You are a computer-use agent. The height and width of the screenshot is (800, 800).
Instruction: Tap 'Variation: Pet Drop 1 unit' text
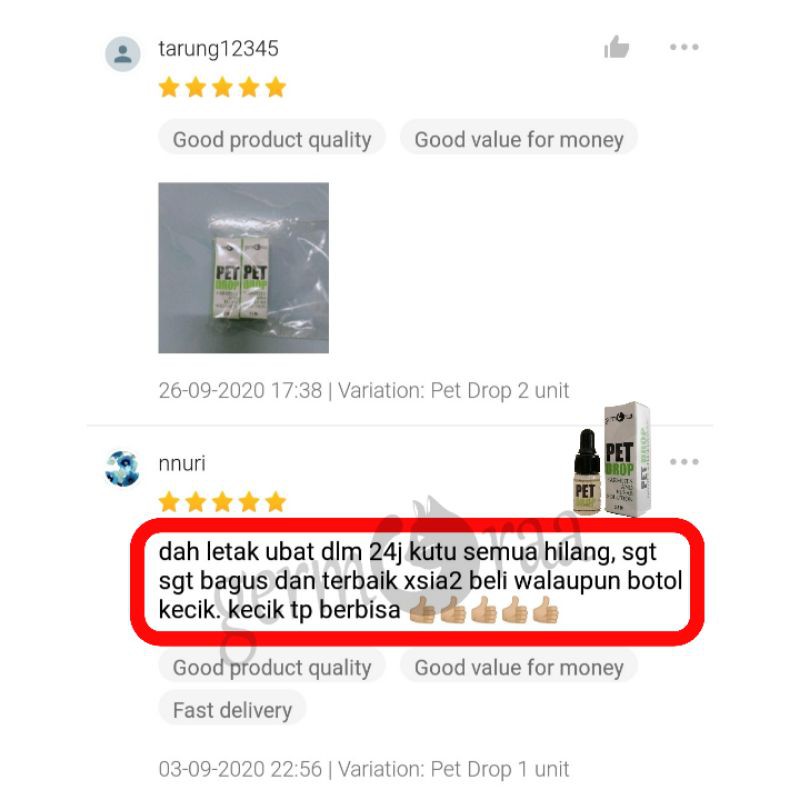(x=454, y=769)
